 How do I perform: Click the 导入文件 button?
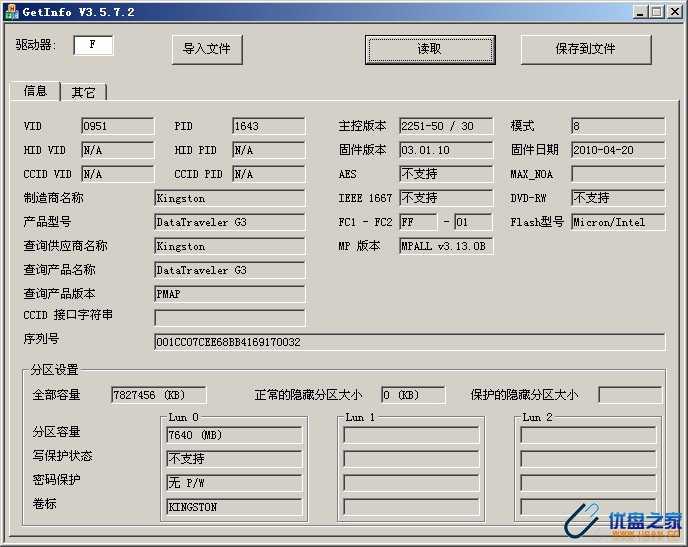tap(207, 50)
